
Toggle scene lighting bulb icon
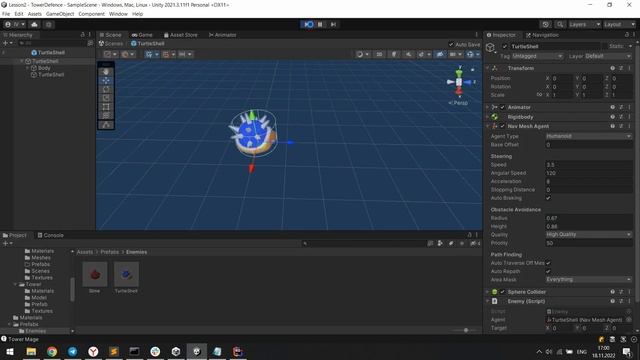point(394,54)
